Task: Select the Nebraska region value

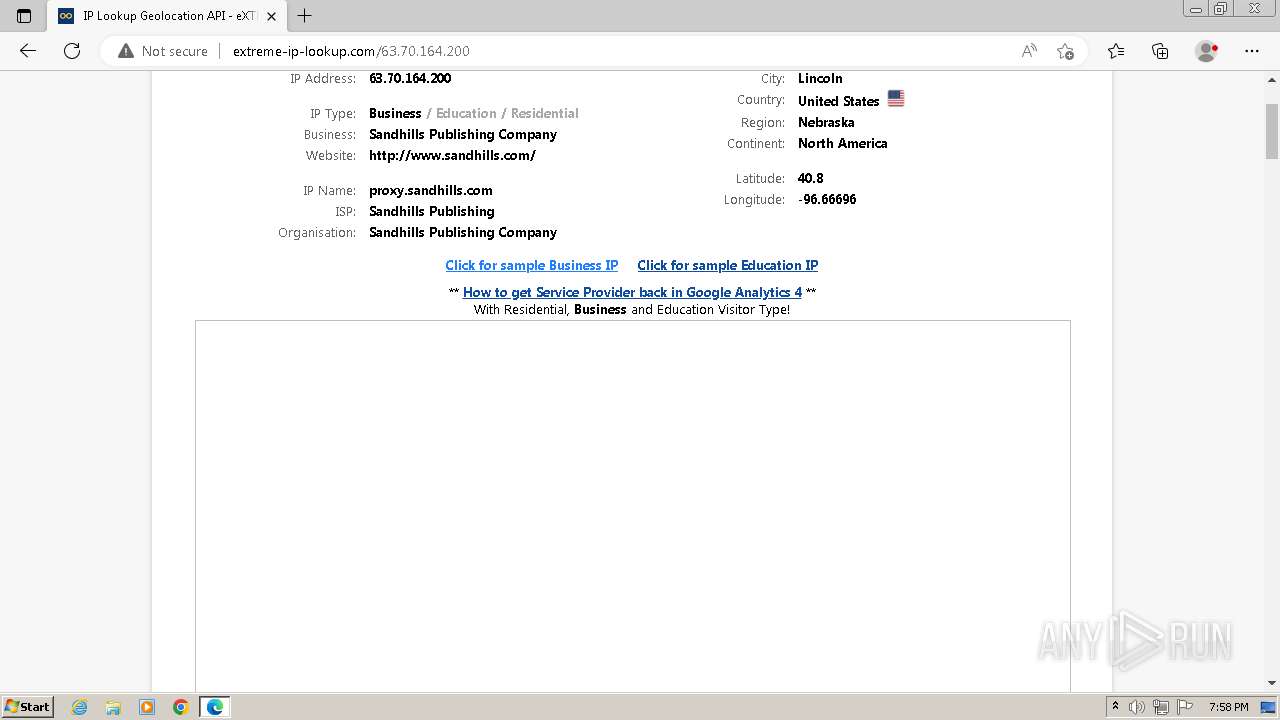Action: click(826, 122)
